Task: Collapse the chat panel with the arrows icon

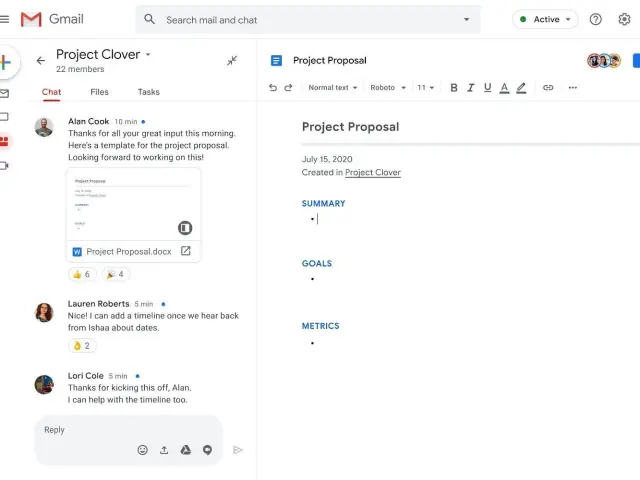Action: [x=232, y=61]
